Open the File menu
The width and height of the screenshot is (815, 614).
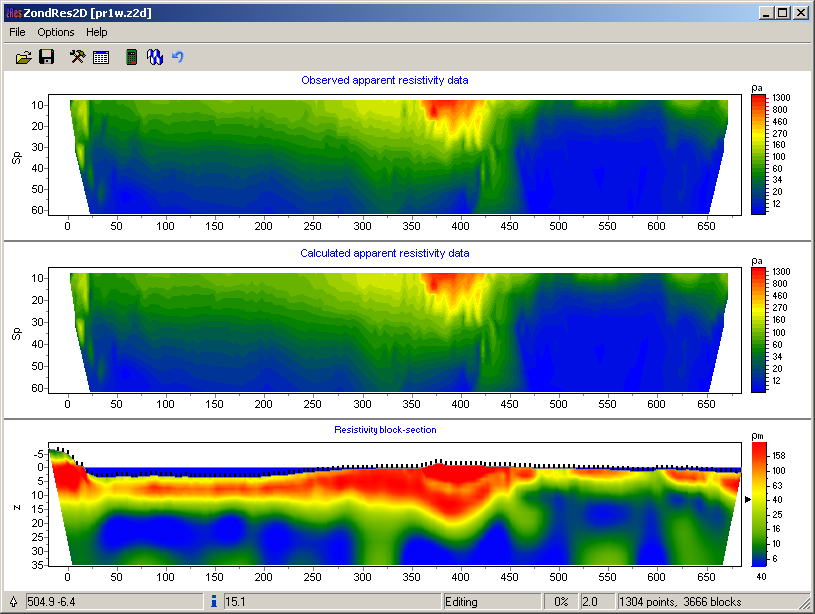click(17, 32)
